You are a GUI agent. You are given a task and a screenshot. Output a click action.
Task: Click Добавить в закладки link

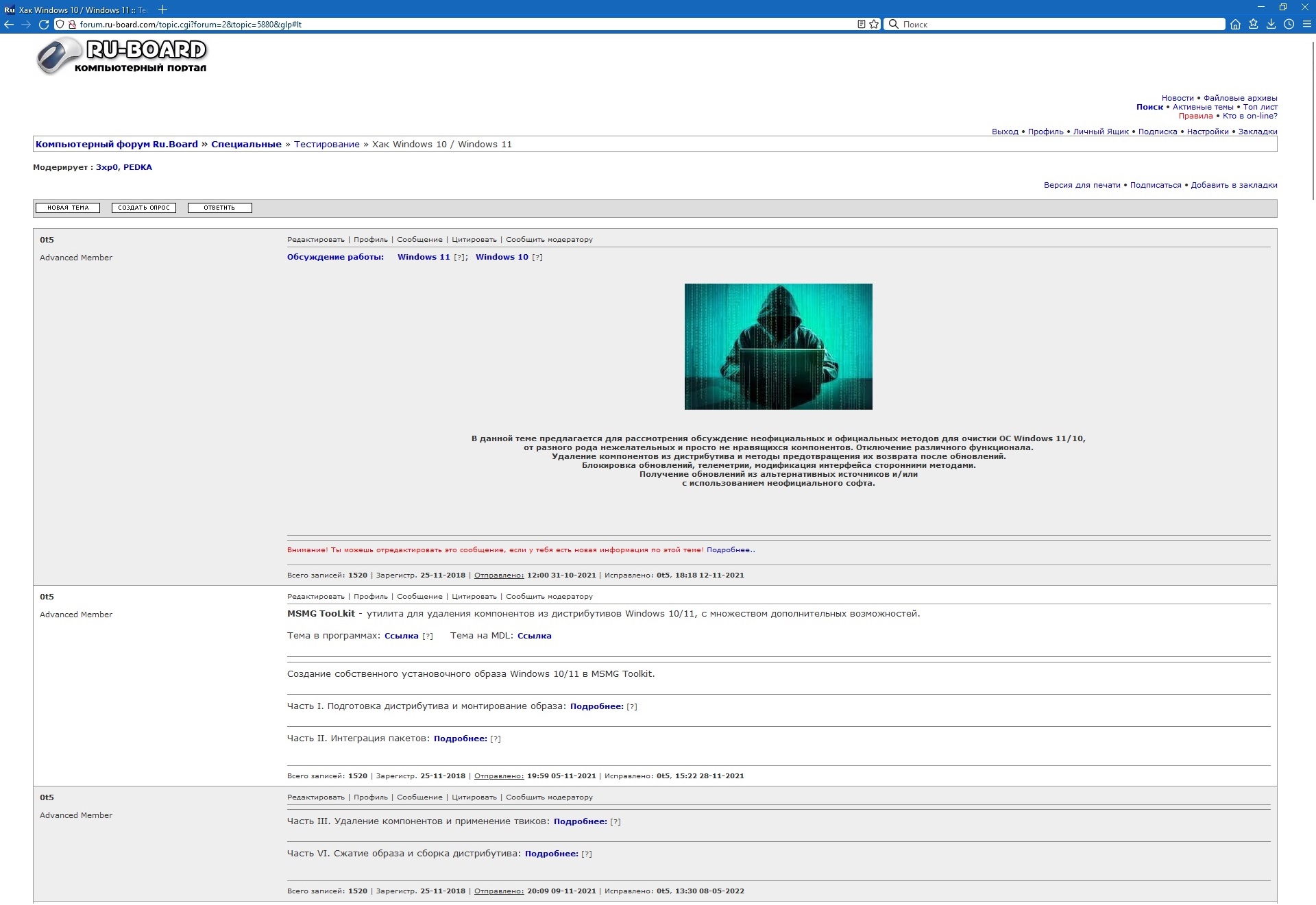point(1234,185)
